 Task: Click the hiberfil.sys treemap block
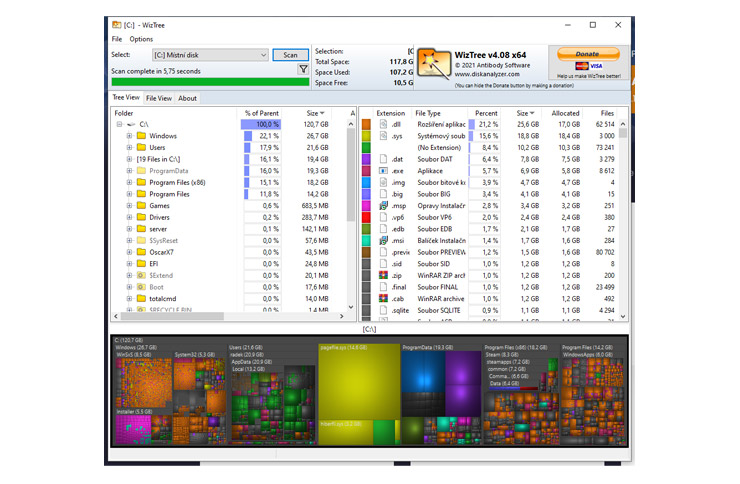(x=346, y=432)
